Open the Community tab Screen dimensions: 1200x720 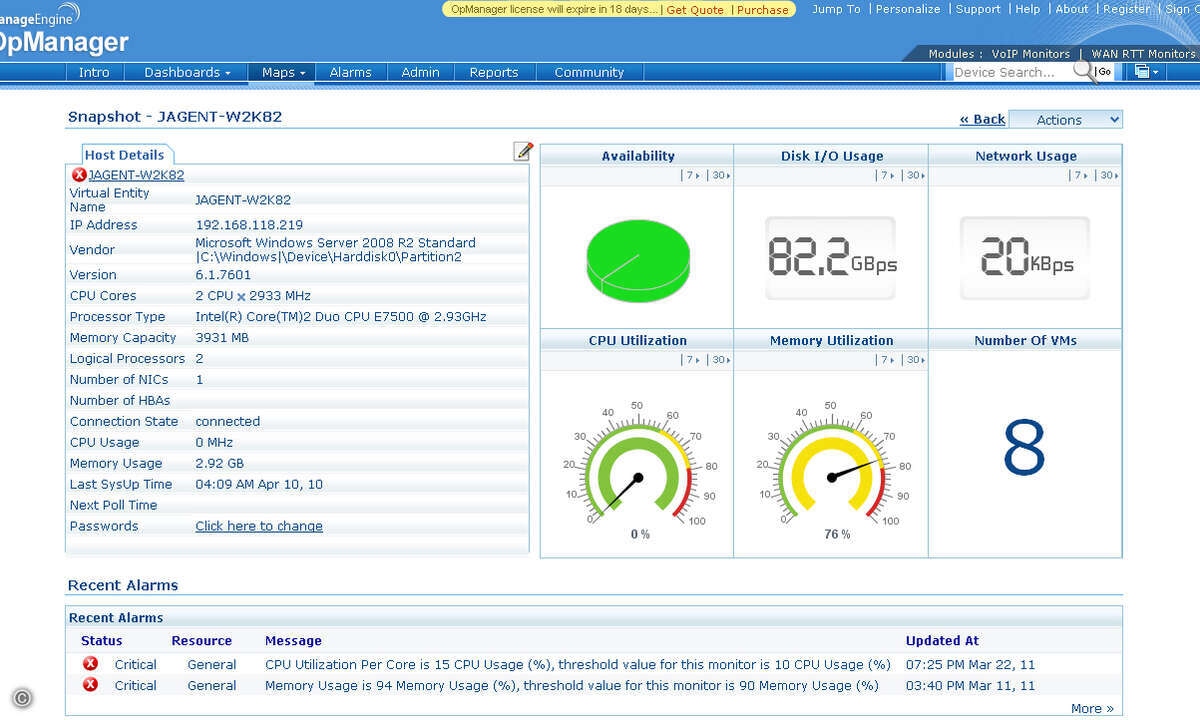click(x=589, y=72)
